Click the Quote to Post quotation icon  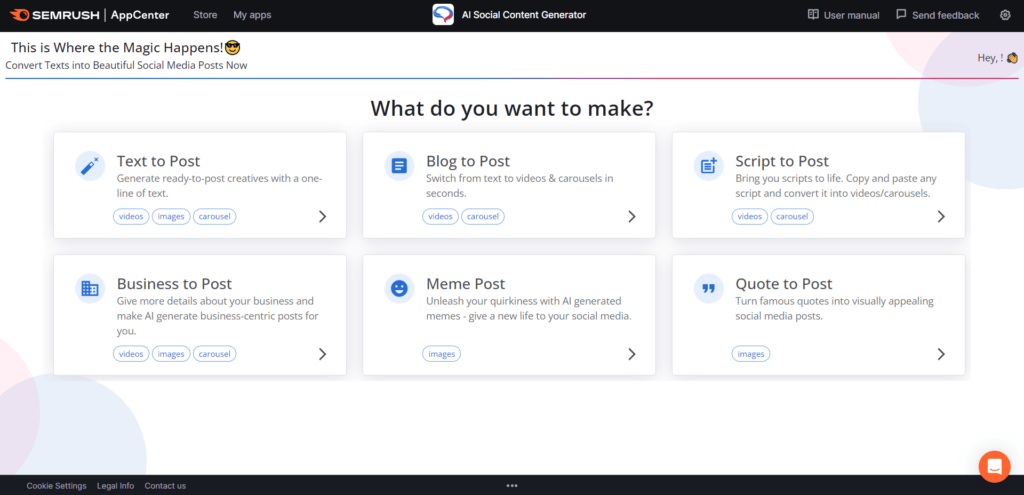709,288
